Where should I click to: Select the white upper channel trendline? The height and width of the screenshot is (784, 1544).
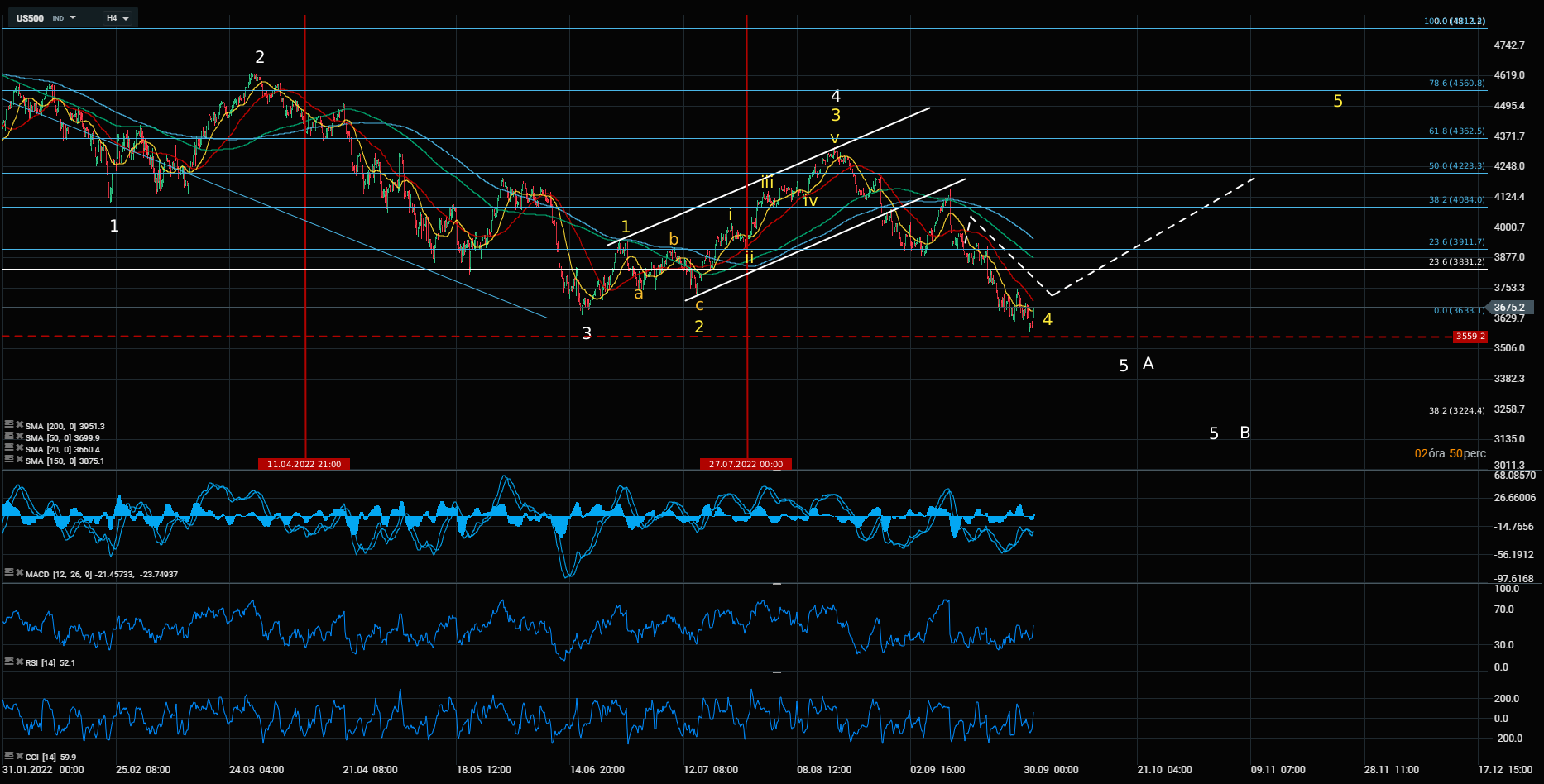[769, 176]
